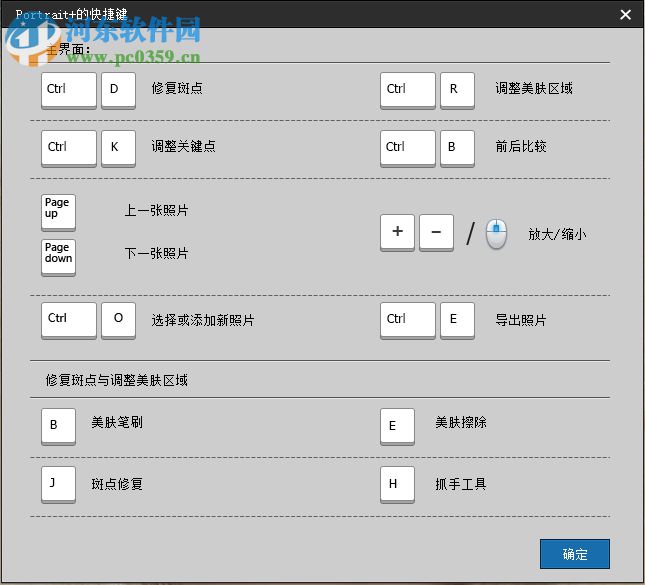Screen dimensions: 645x585
Task: Click the 美肤擦除 label text
Action: (461, 422)
